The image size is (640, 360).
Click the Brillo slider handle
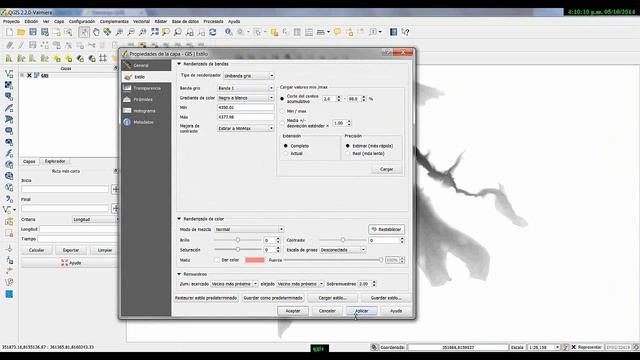tap(238, 240)
